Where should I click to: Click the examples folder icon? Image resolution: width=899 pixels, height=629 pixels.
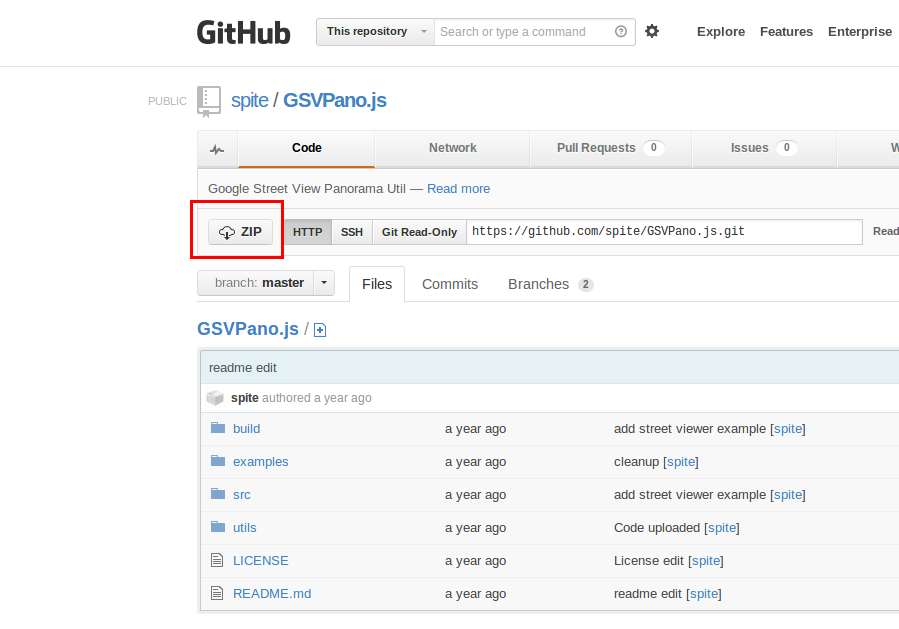(218, 461)
